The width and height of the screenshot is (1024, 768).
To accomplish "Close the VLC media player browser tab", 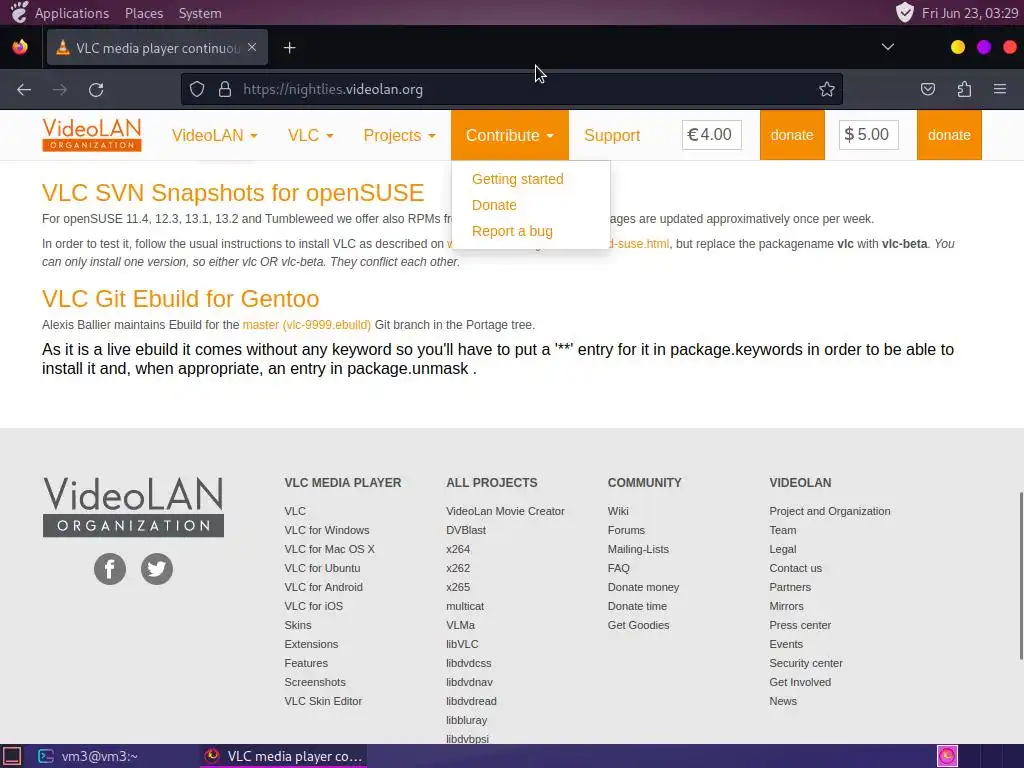I will click(252, 48).
